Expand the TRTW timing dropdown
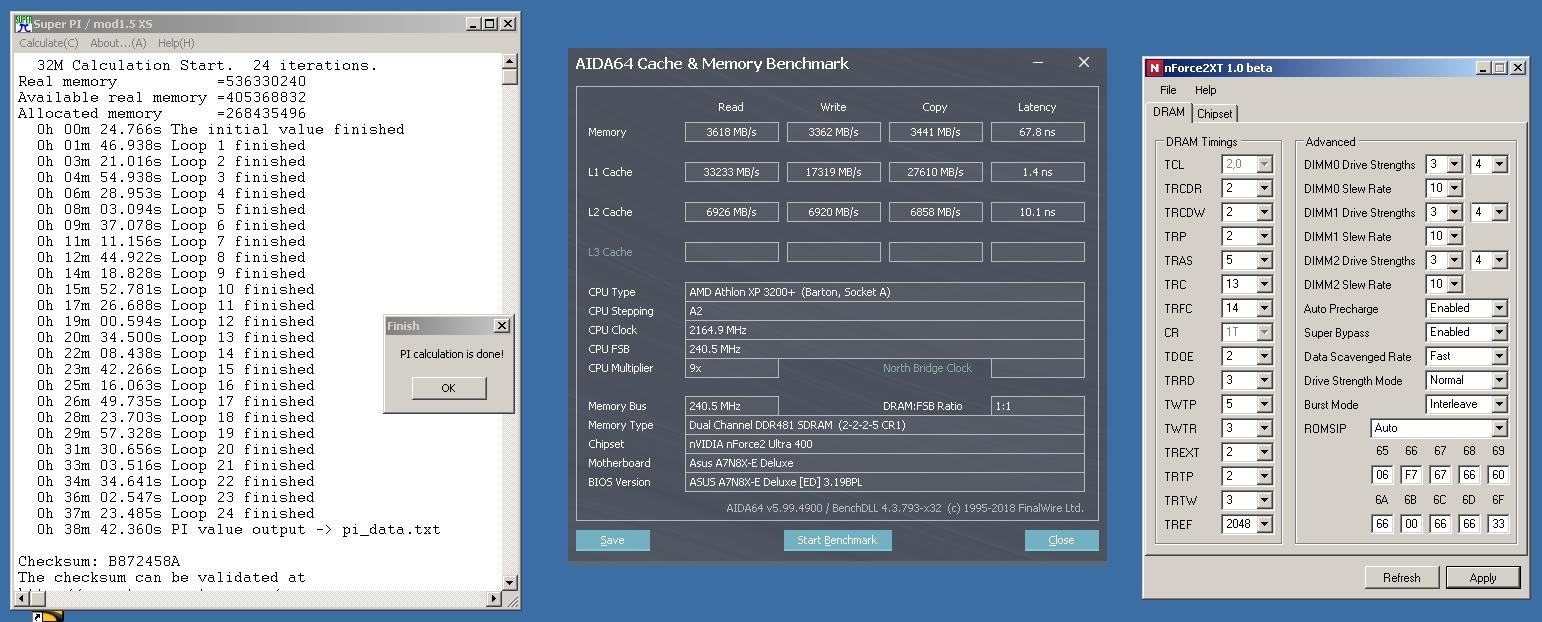 (x=1264, y=500)
